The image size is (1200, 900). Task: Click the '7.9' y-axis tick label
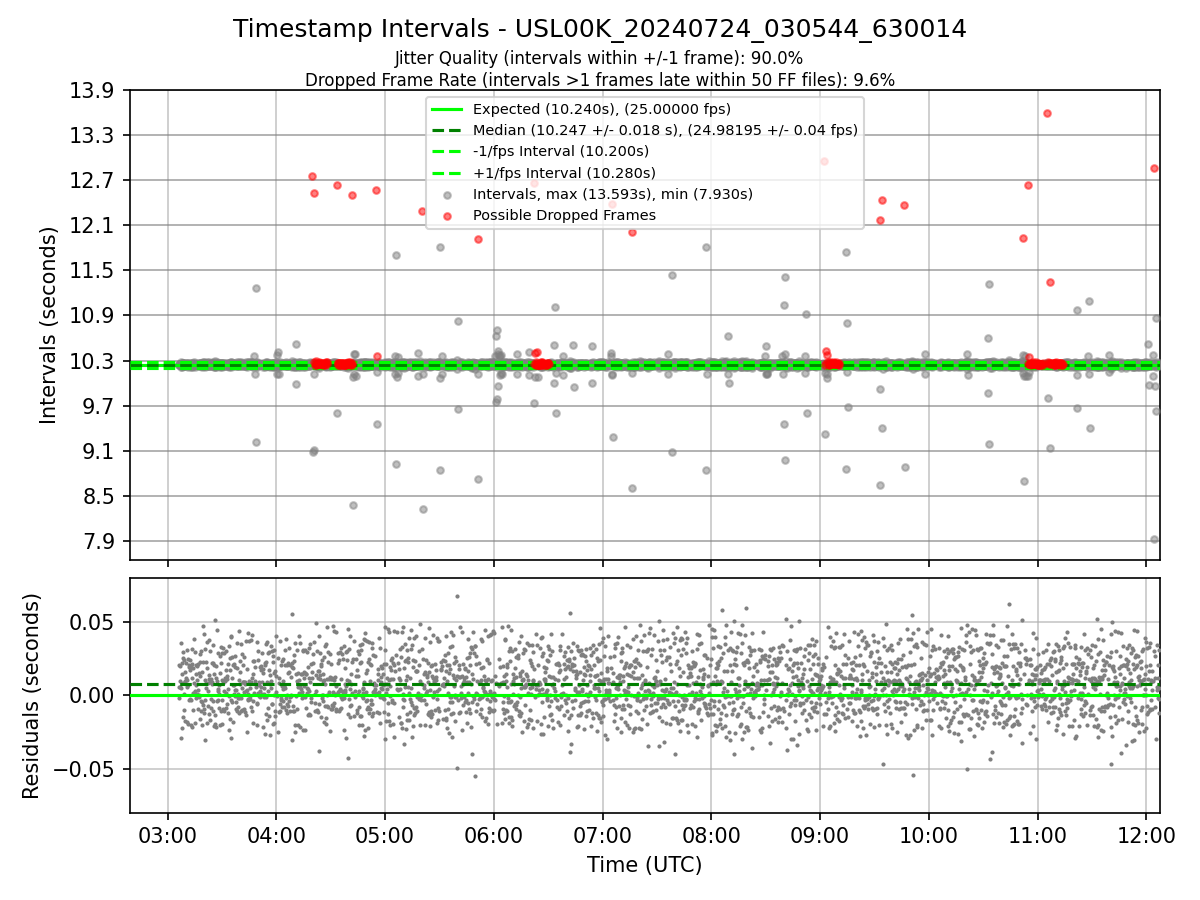[x=101, y=541]
